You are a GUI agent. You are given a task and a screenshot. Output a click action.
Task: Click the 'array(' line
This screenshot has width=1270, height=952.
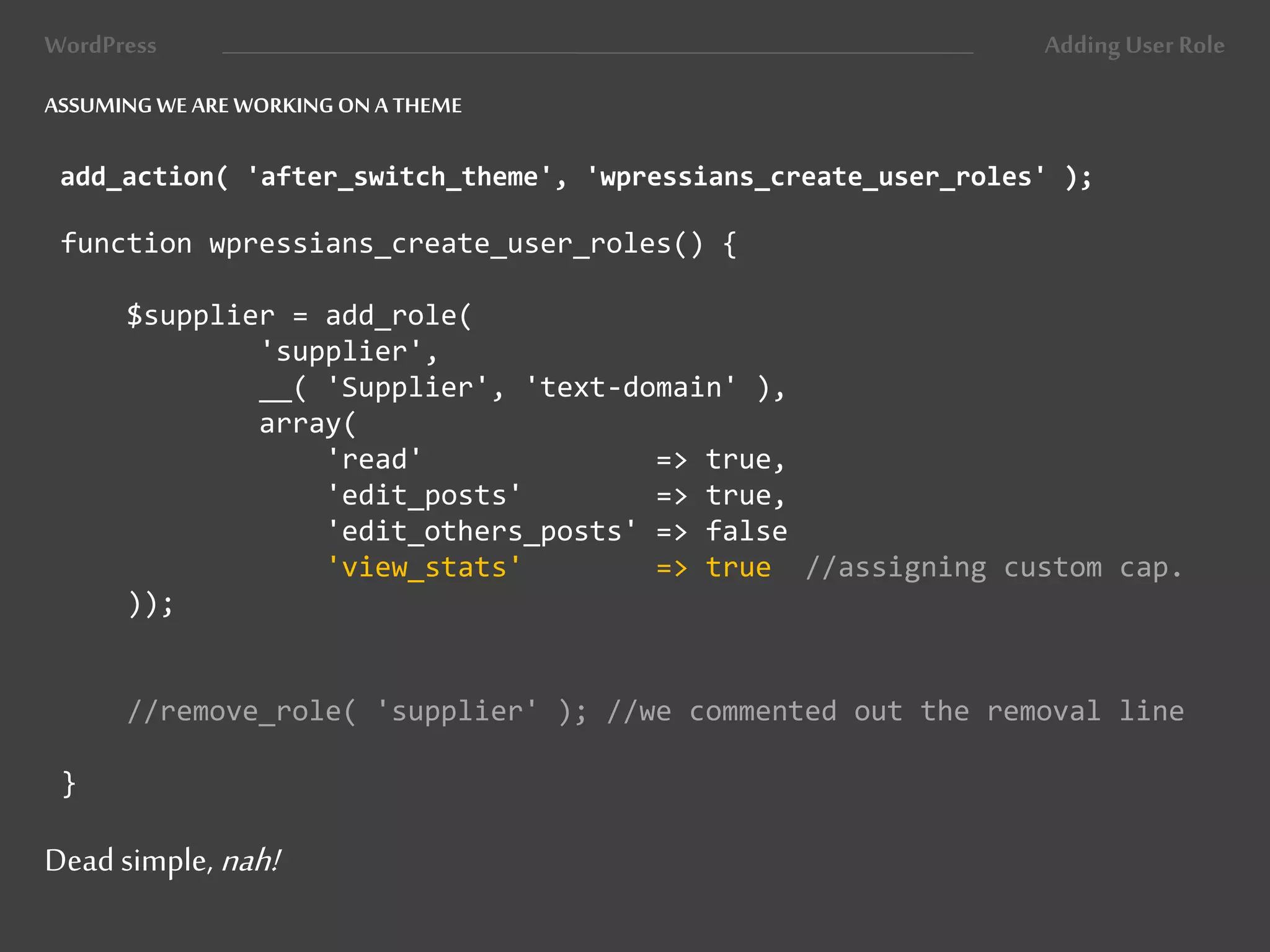pyautogui.click(x=308, y=425)
